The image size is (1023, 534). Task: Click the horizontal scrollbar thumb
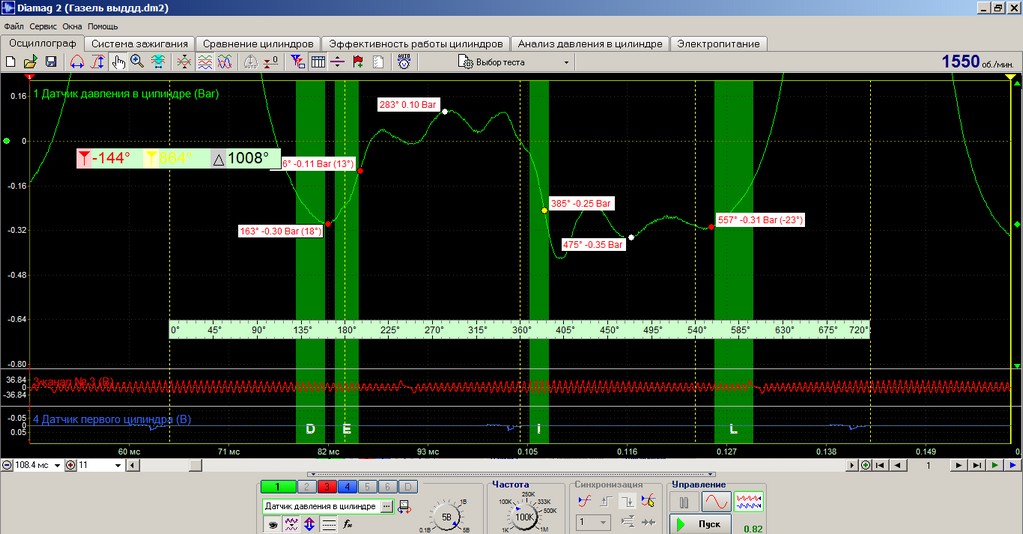(195, 465)
